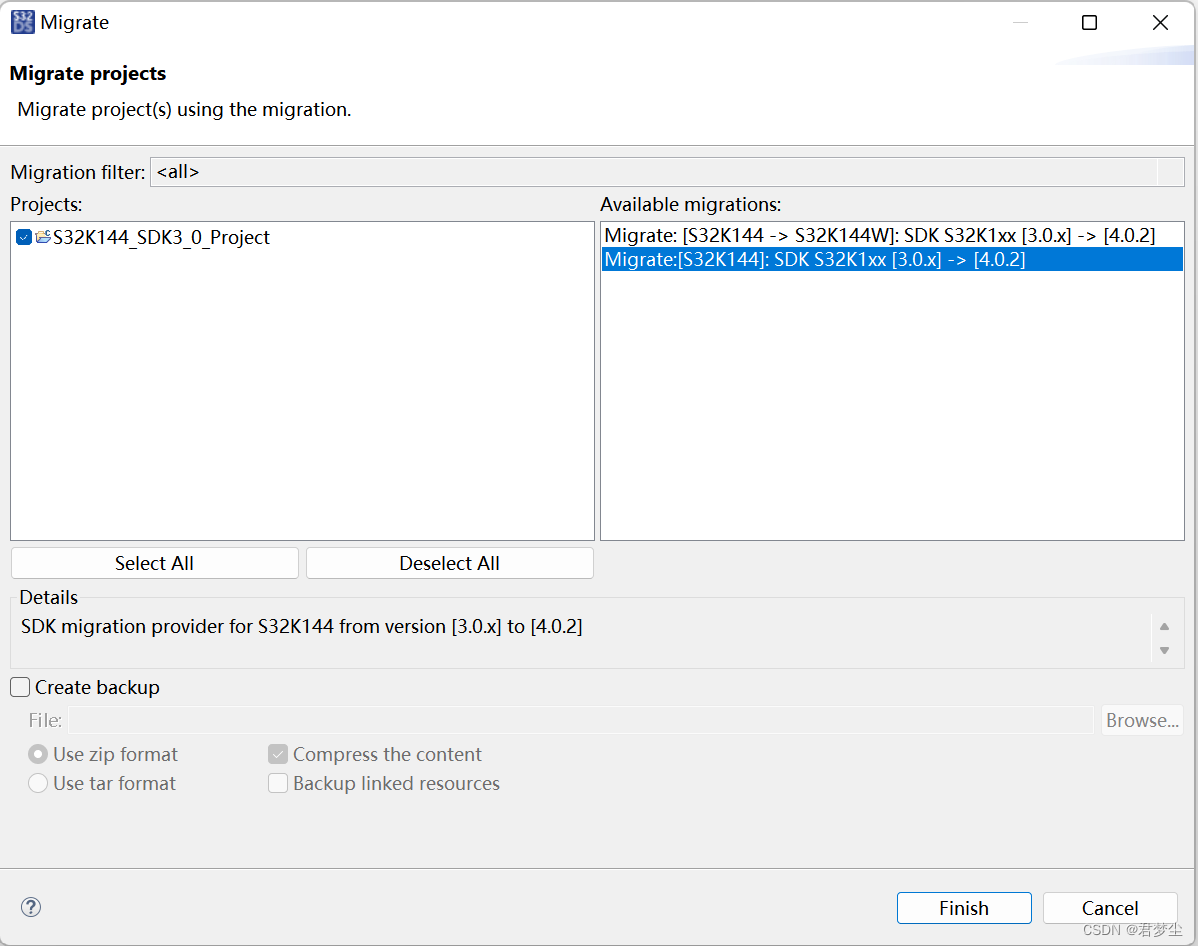Cancel the migration dialog
This screenshot has height=946, width=1198.
(x=1109, y=907)
